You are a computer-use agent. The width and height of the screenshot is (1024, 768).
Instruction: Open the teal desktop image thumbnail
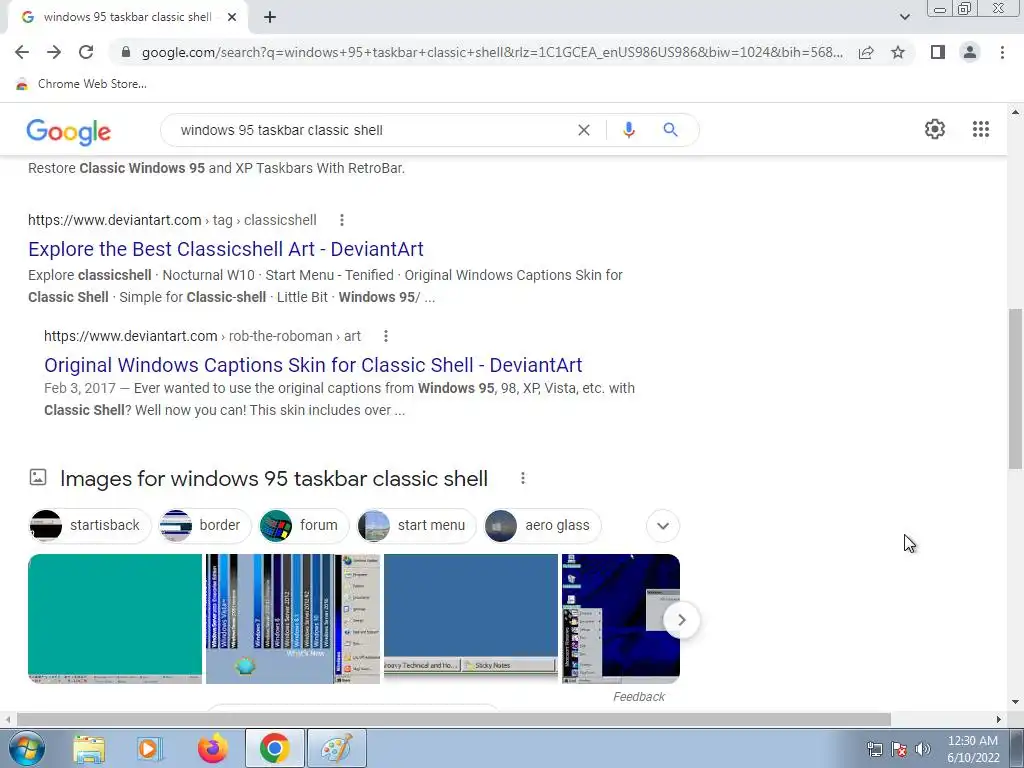click(115, 618)
